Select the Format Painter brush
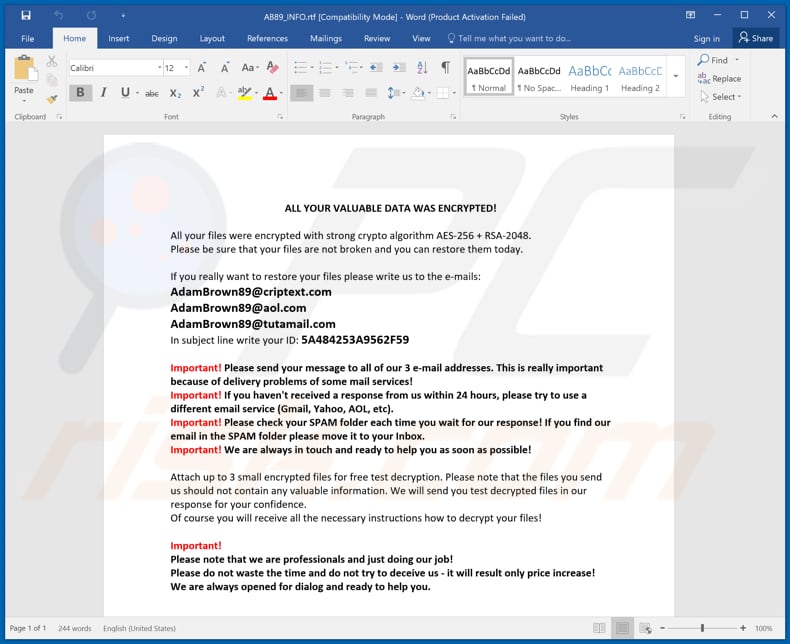 click(x=52, y=99)
